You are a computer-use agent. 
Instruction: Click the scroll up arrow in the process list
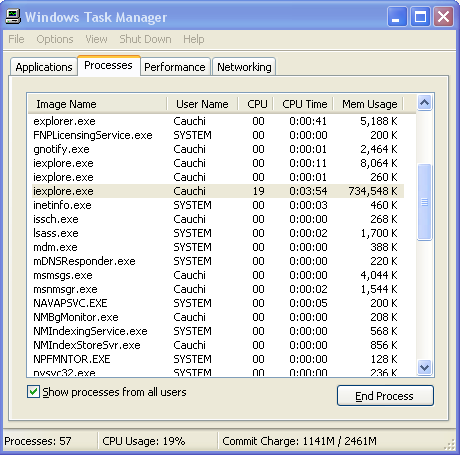pos(424,103)
